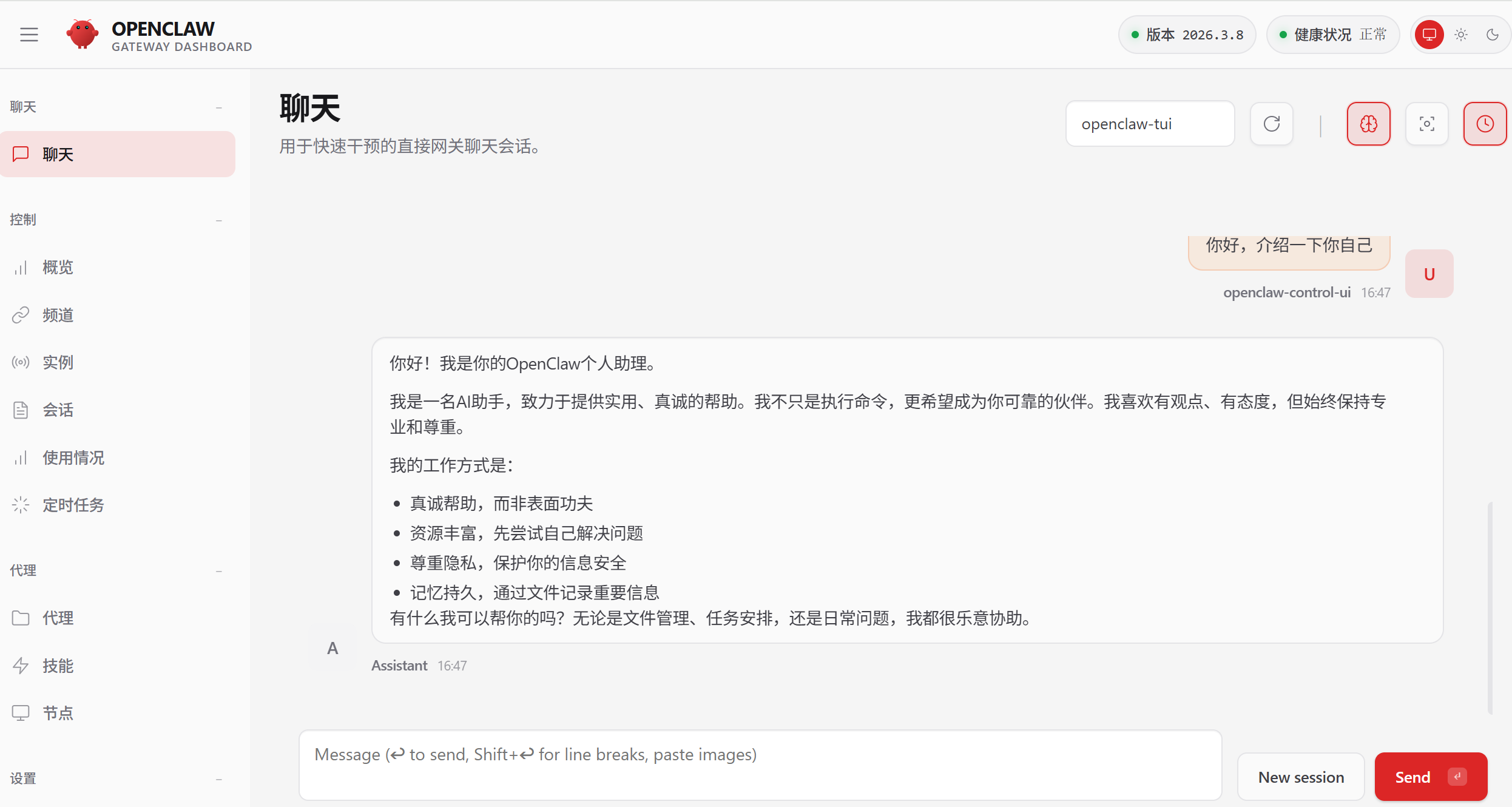Screen dimensions: 1512x807
Task: Click the OpenClaw lobster logo
Action: 82,35
